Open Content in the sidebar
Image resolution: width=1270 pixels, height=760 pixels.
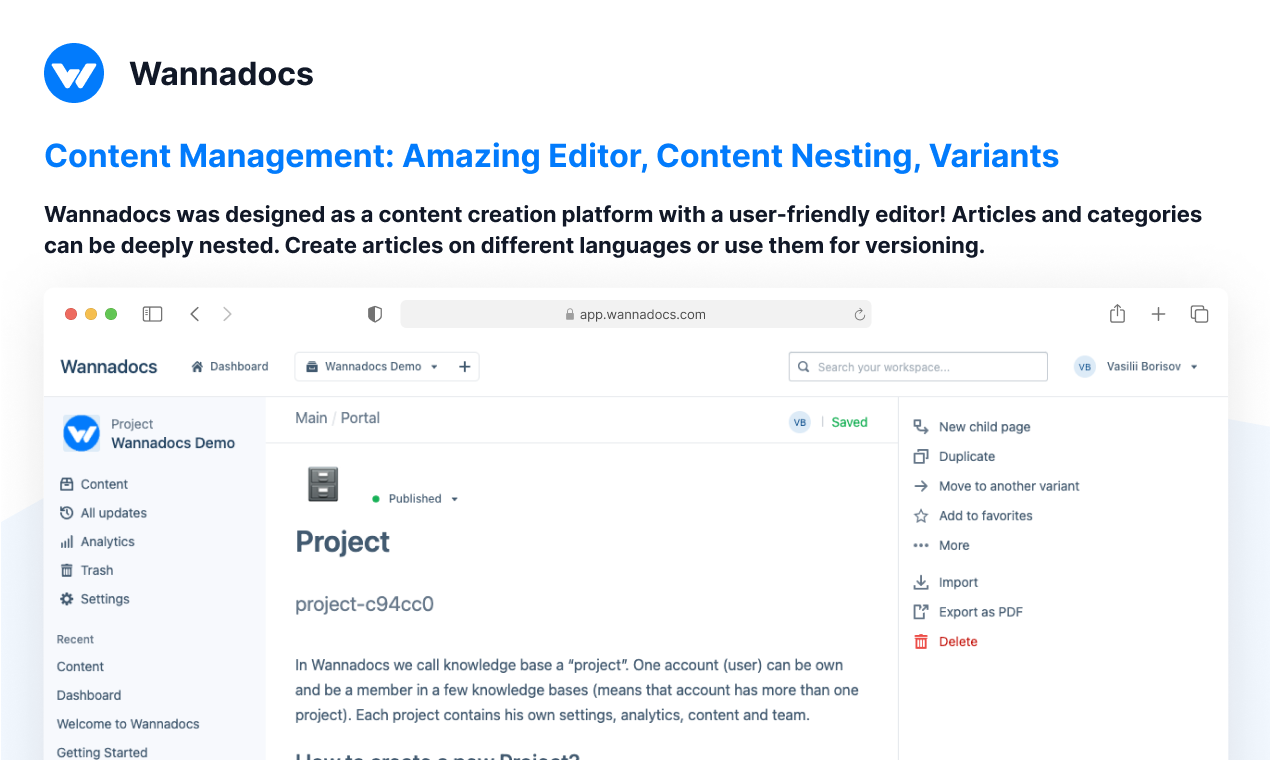tap(94, 484)
